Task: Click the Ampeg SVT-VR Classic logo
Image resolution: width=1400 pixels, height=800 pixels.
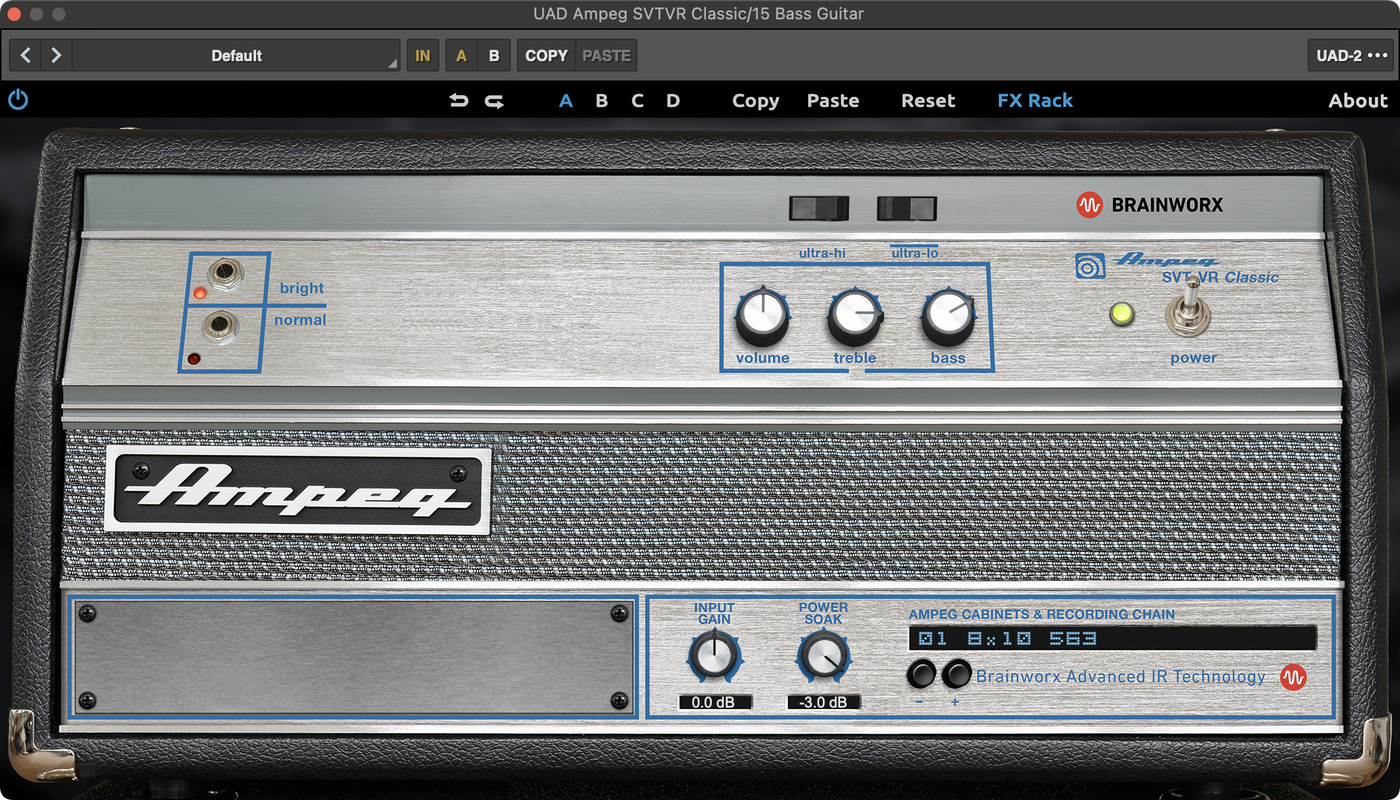Action: click(1177, 266)
